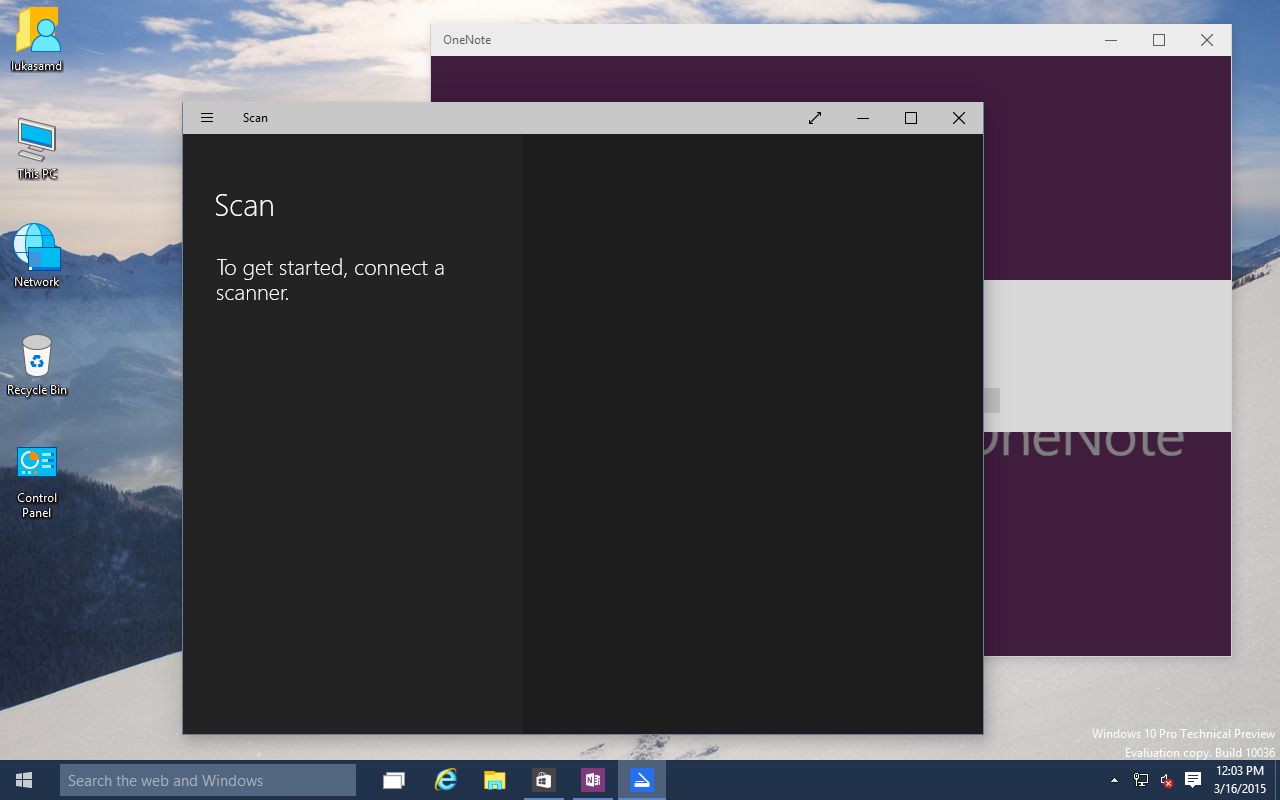The image size is (1280, 800).
Task: Open the clock showing 12:03 PM
Action: tap(1240, 780)
